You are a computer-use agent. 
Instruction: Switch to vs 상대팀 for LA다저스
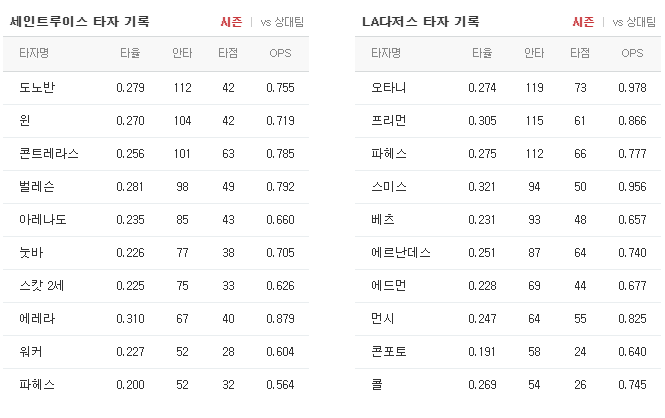[634, 22]
